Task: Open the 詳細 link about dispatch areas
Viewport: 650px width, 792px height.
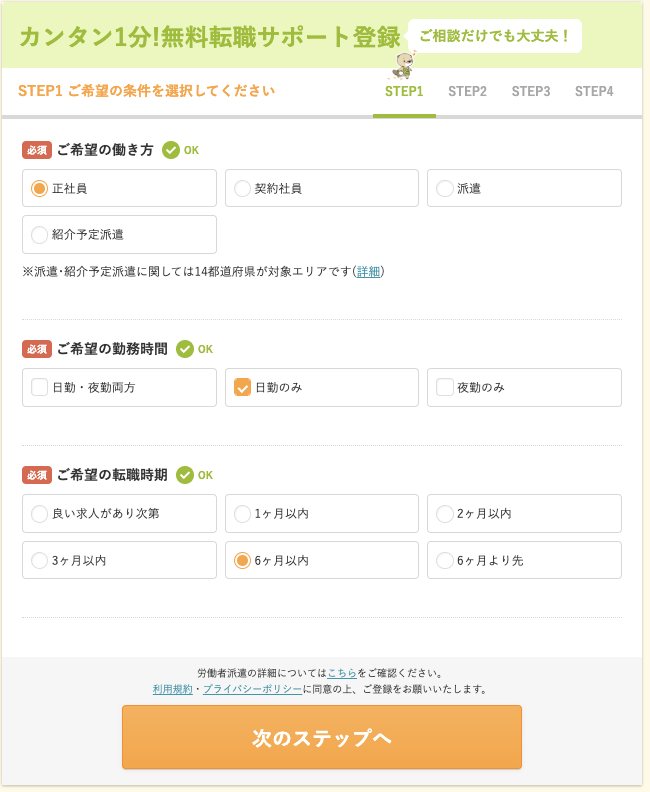Action: [x=368, y=272]
